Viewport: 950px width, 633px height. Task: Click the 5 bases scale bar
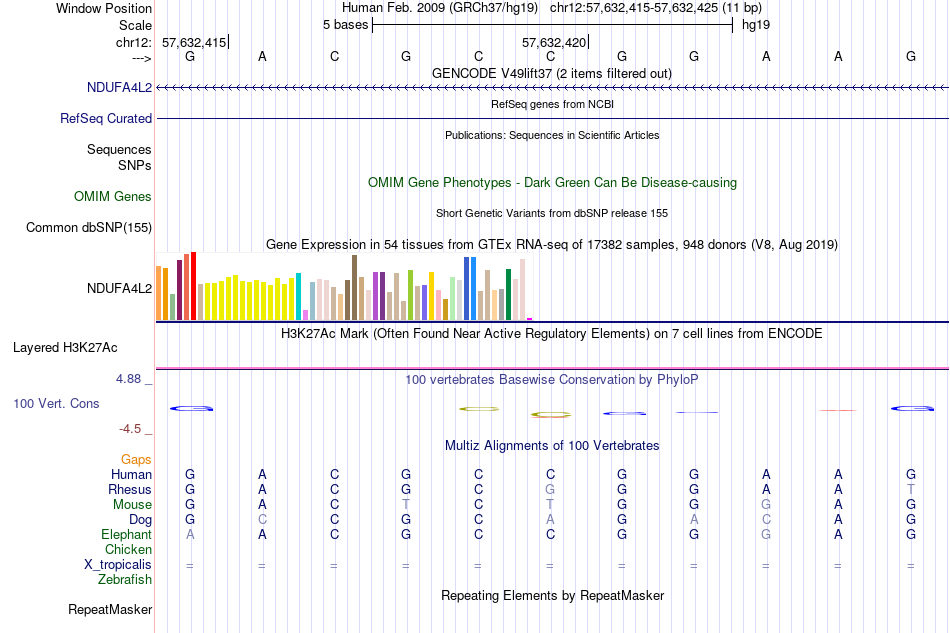553,25
